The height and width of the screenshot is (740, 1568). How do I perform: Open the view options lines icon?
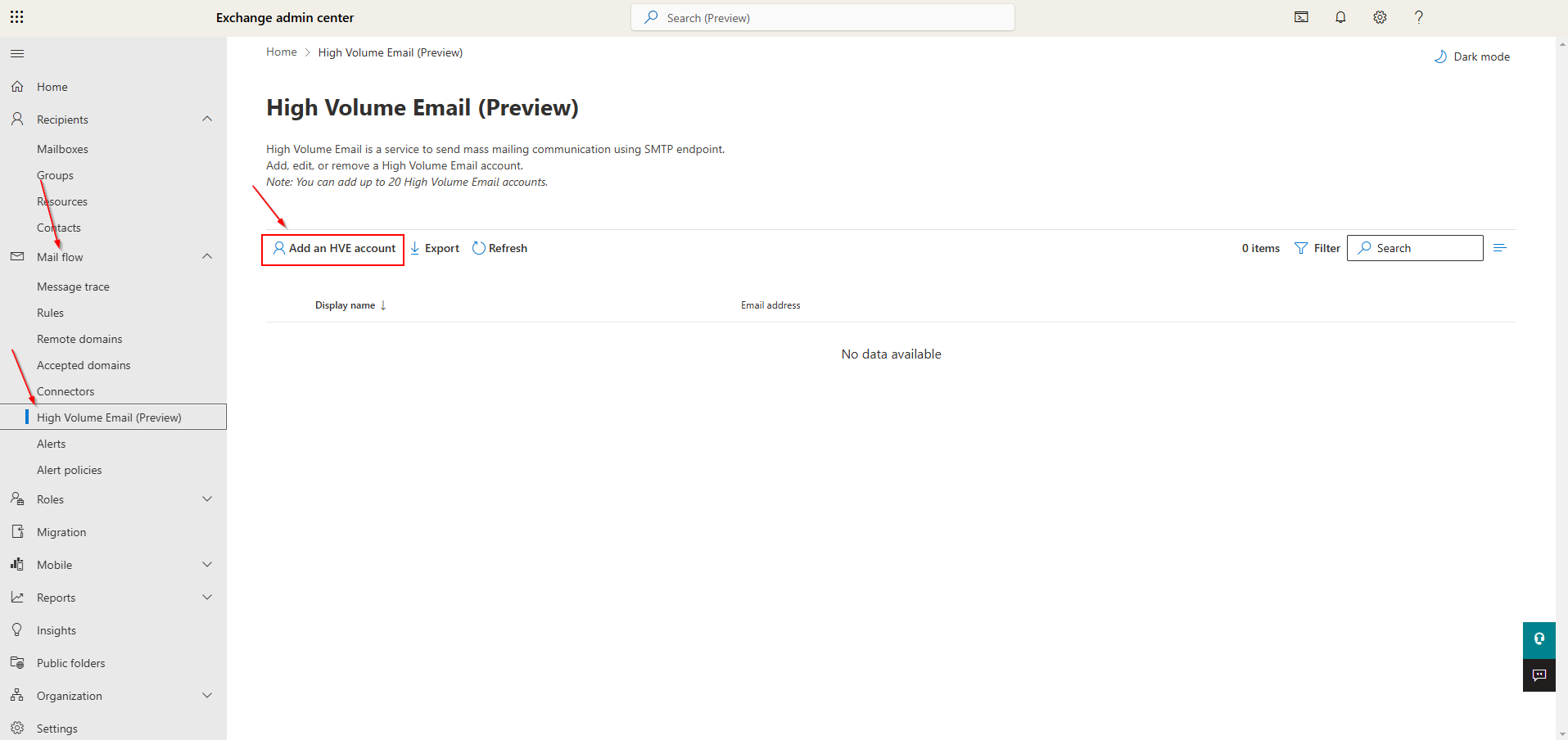coord(1500,248)
